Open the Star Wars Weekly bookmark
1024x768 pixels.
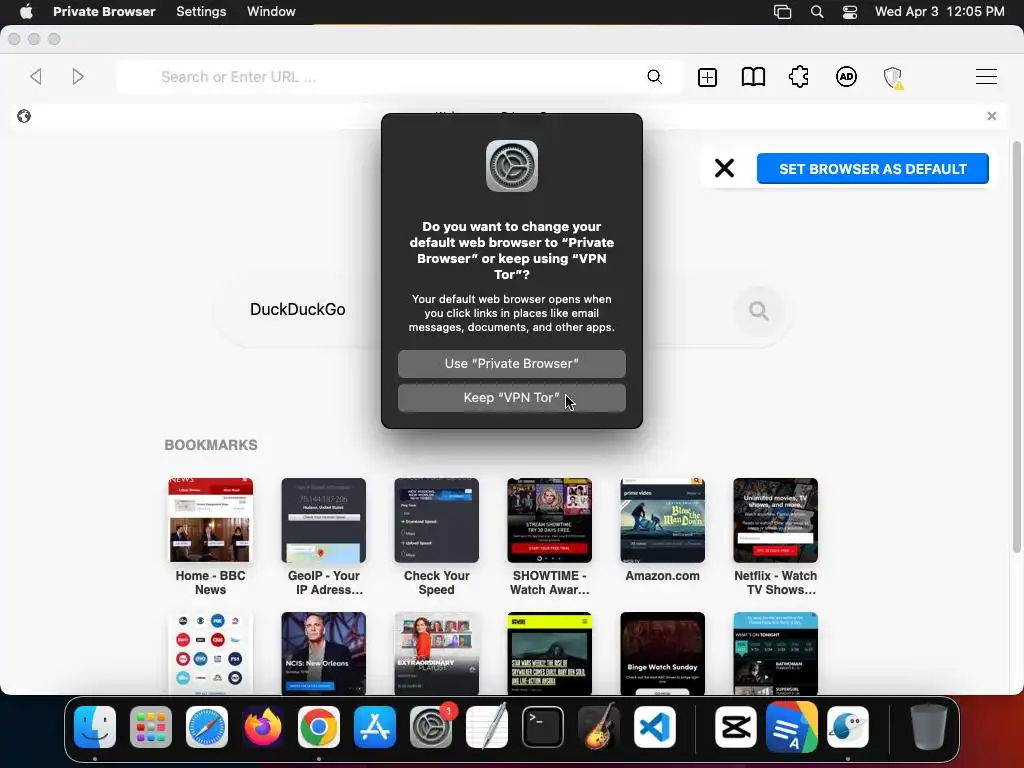point(549,653)
